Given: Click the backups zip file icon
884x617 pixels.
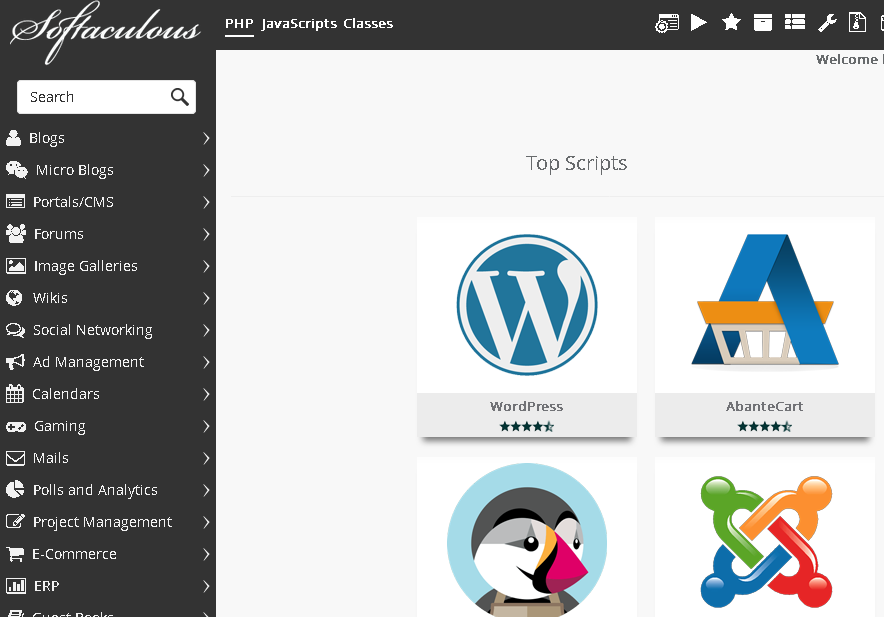Looking at the screenshot, I should pyautogui.click(x=858, y=23).
